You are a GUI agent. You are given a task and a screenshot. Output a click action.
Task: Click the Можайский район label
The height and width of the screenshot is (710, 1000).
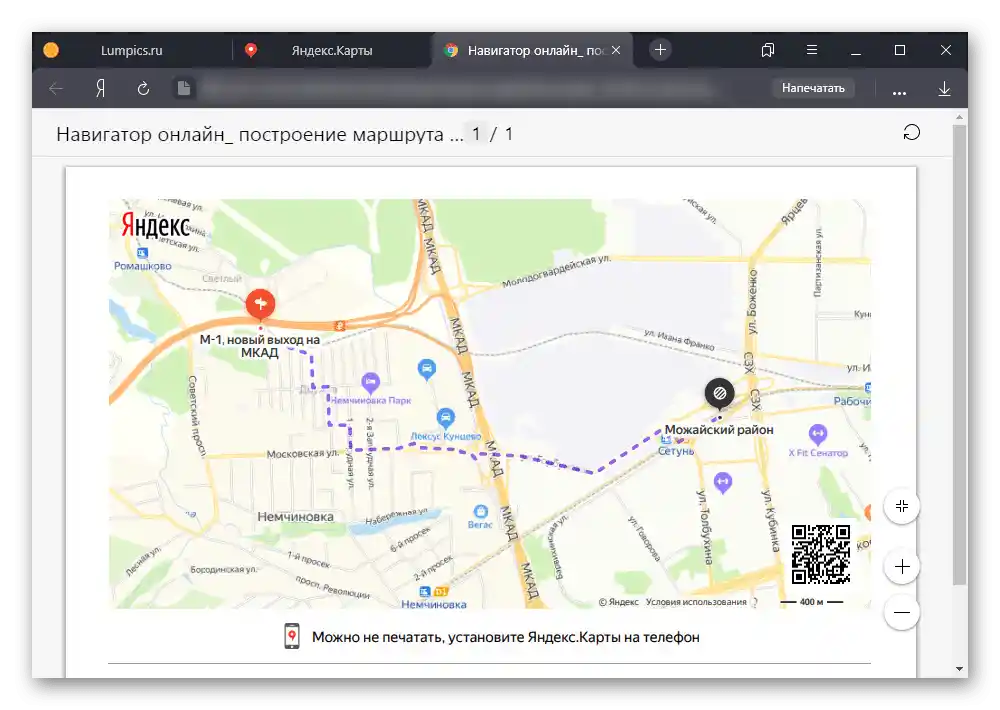tap(719, 430)
